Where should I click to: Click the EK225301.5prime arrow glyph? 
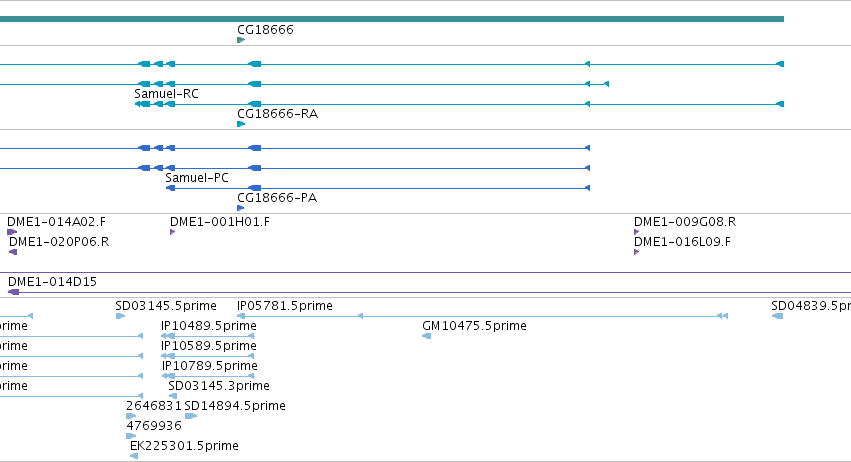point(134,456)
